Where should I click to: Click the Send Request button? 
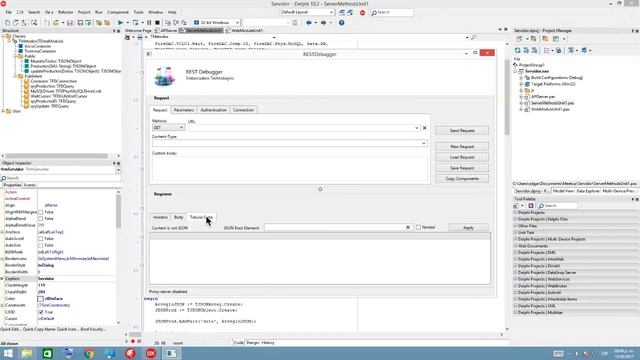tap(462, 131)
